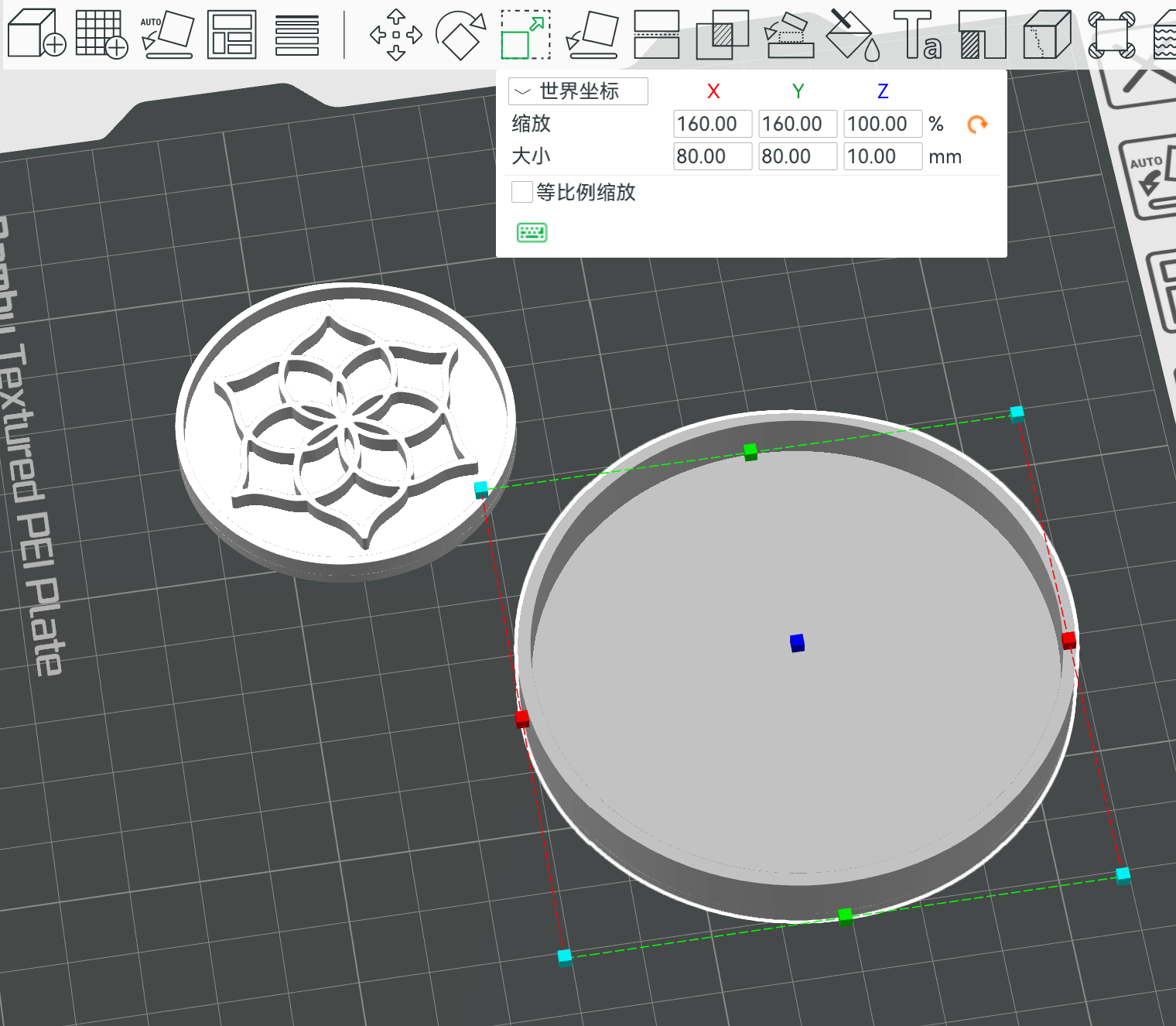
Task: Click the cyan corner handle at the gizmo's upper right
Action: click(x=1017, y=413)
